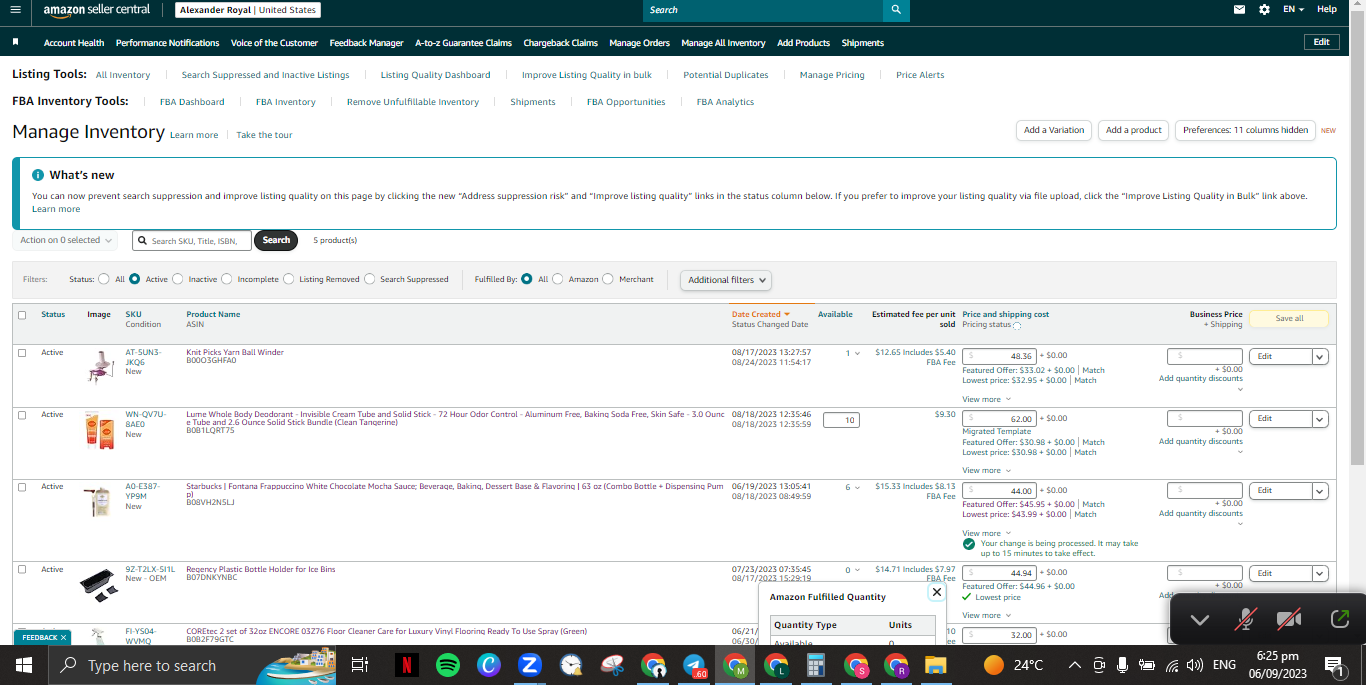The width and height of the screenshot is (1366, 685).
Task: Open Manage Orders in the top nav
Action: 639,43
